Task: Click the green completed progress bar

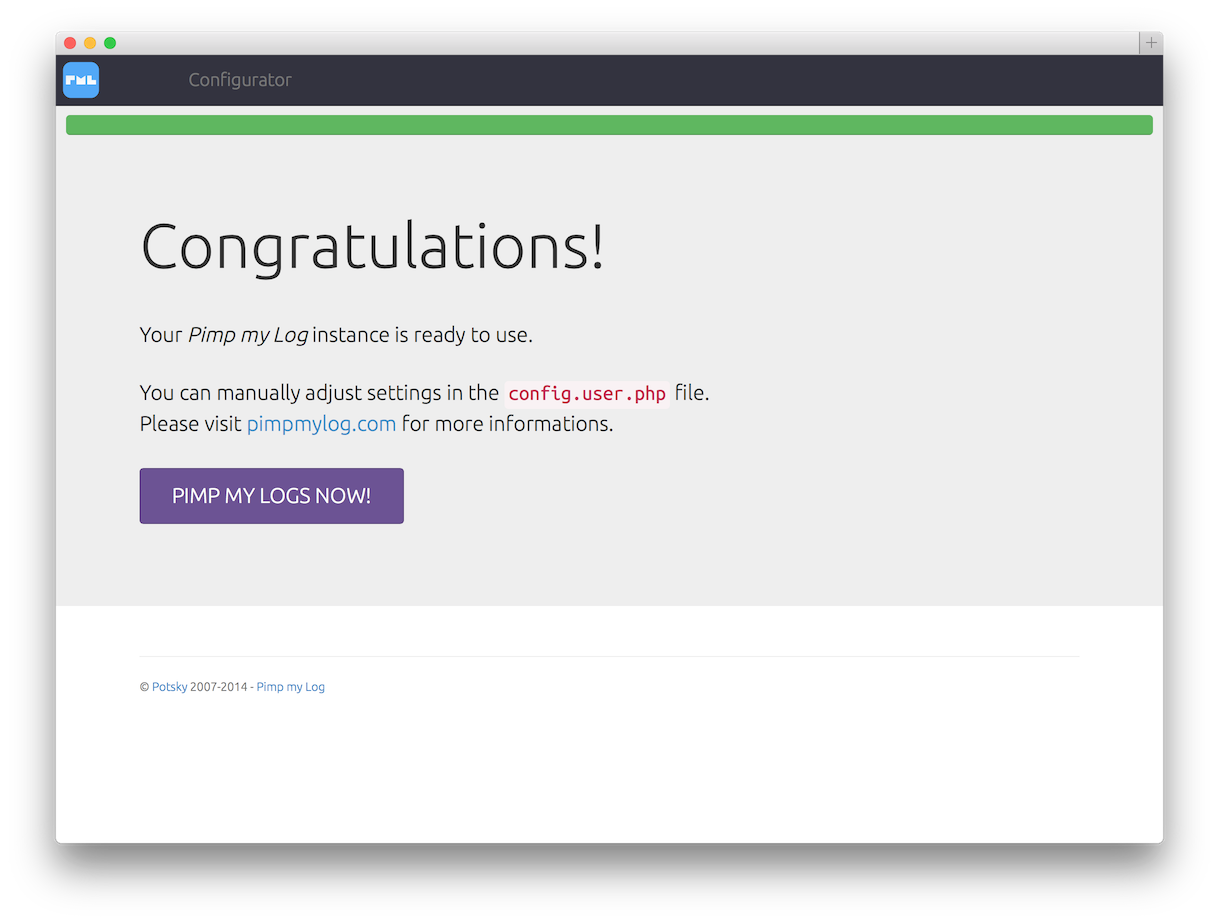Action: [x=609, y=125]
